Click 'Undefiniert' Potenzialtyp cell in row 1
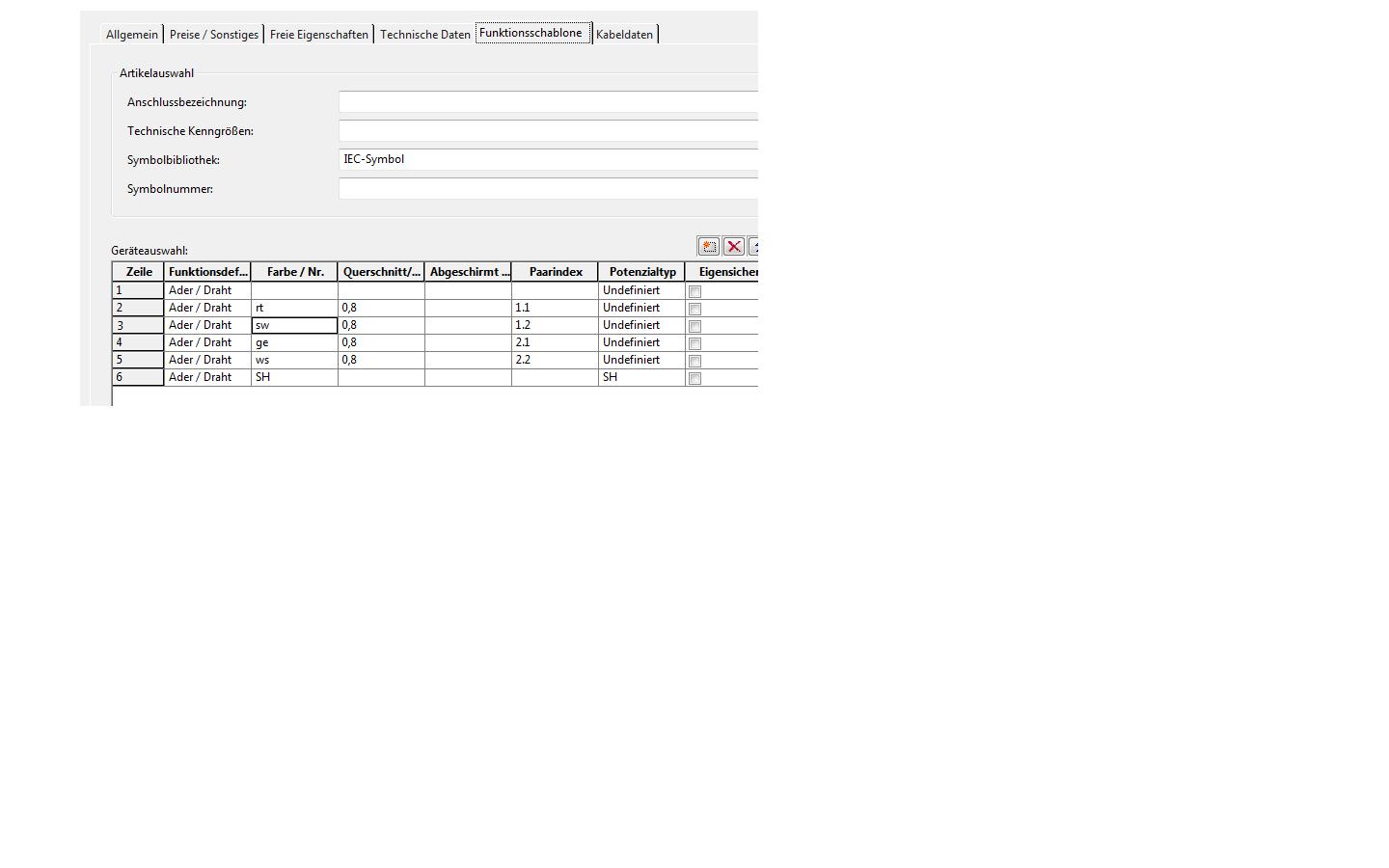The image size is (1389, 868). coord(641,290)
